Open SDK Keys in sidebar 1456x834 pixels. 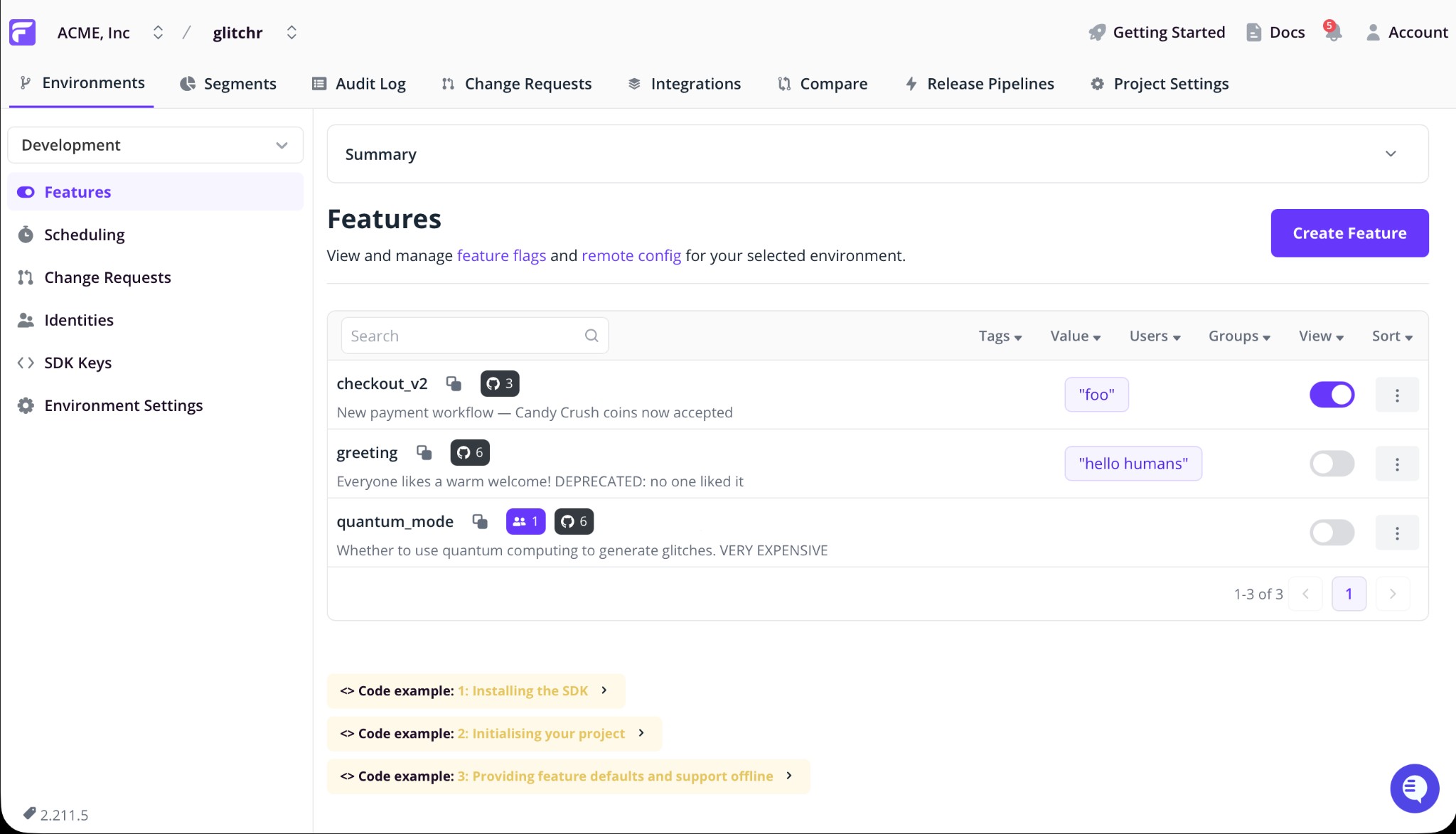point(77,363)
